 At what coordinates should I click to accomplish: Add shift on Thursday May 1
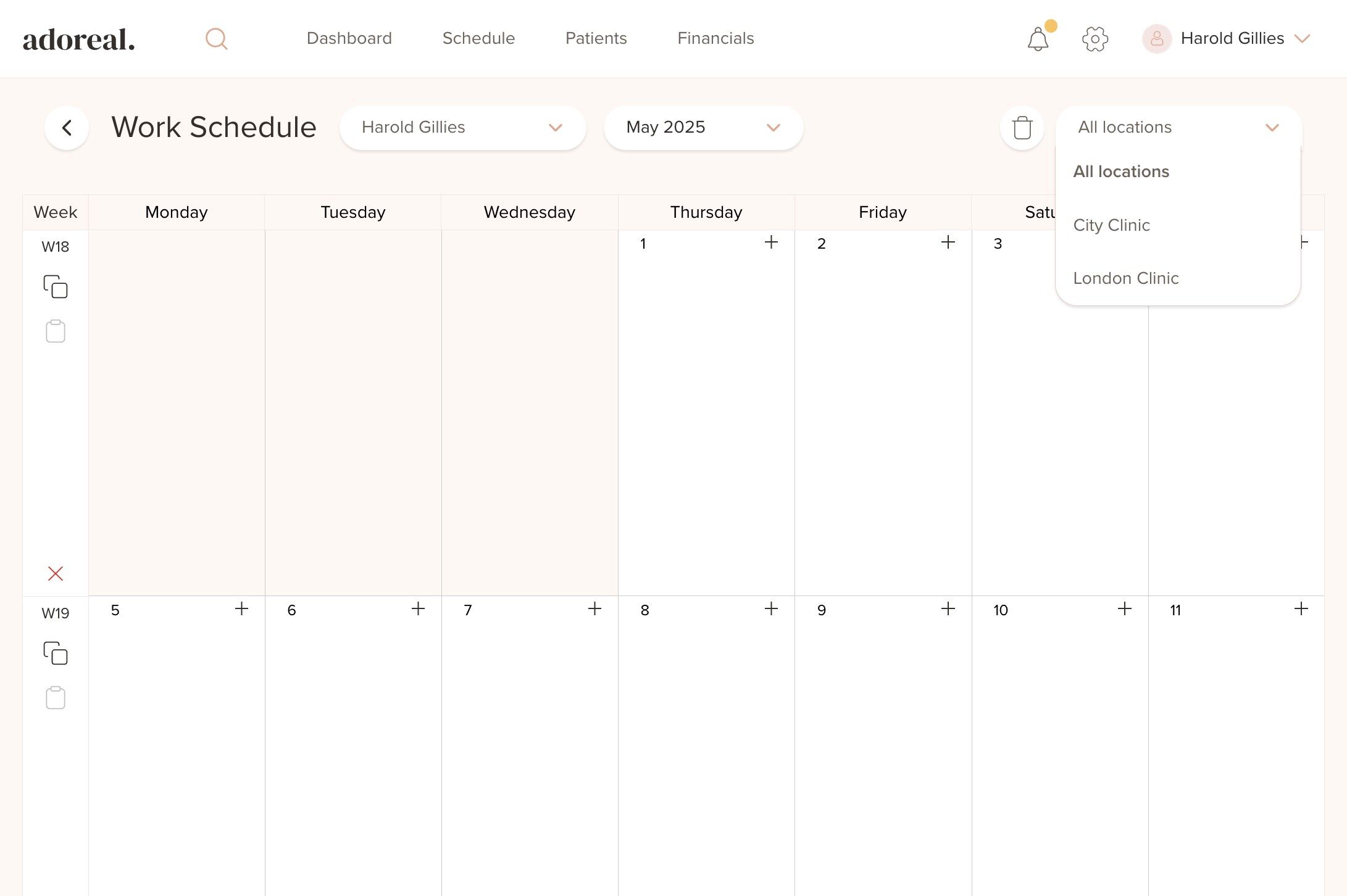click(x=771, y=243)
